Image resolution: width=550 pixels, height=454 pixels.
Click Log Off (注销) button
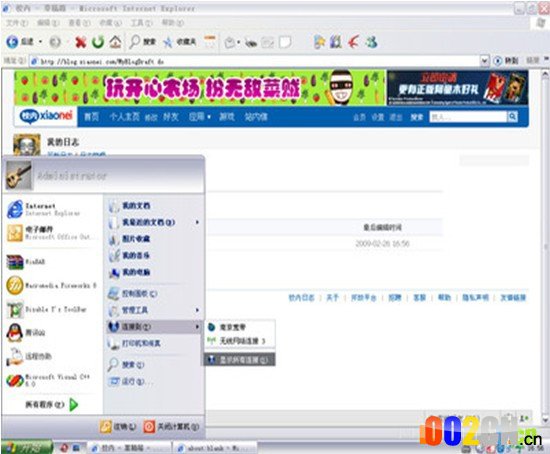pyautogui.click(x=118, y=427)
